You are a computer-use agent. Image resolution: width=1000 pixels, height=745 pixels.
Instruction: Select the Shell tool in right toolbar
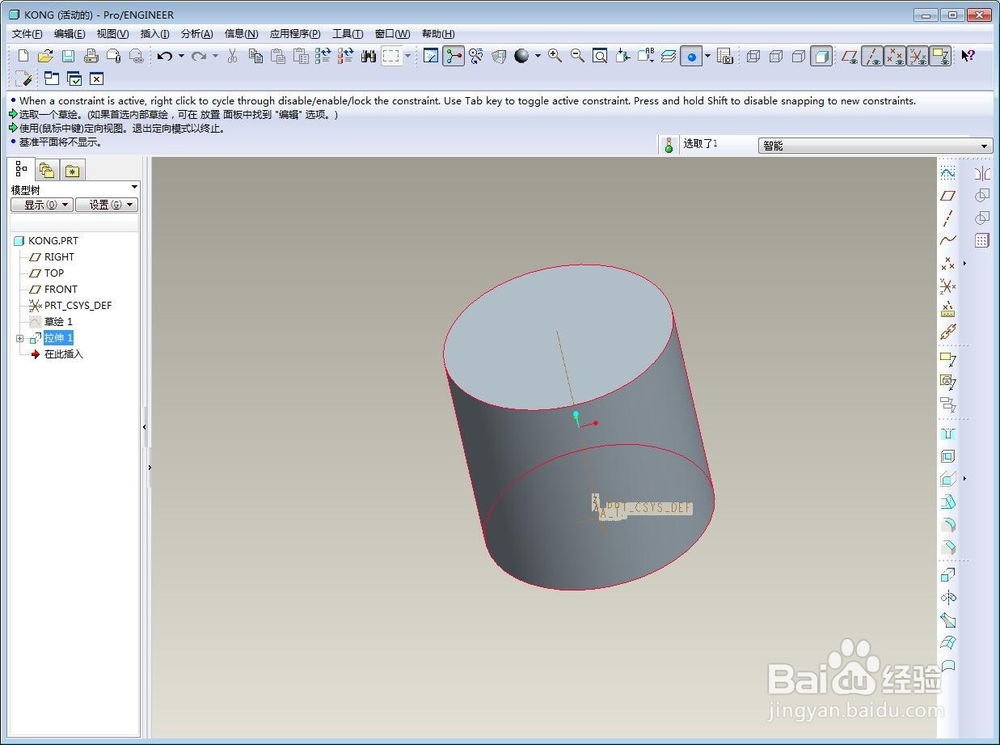[x=948, y=456]
